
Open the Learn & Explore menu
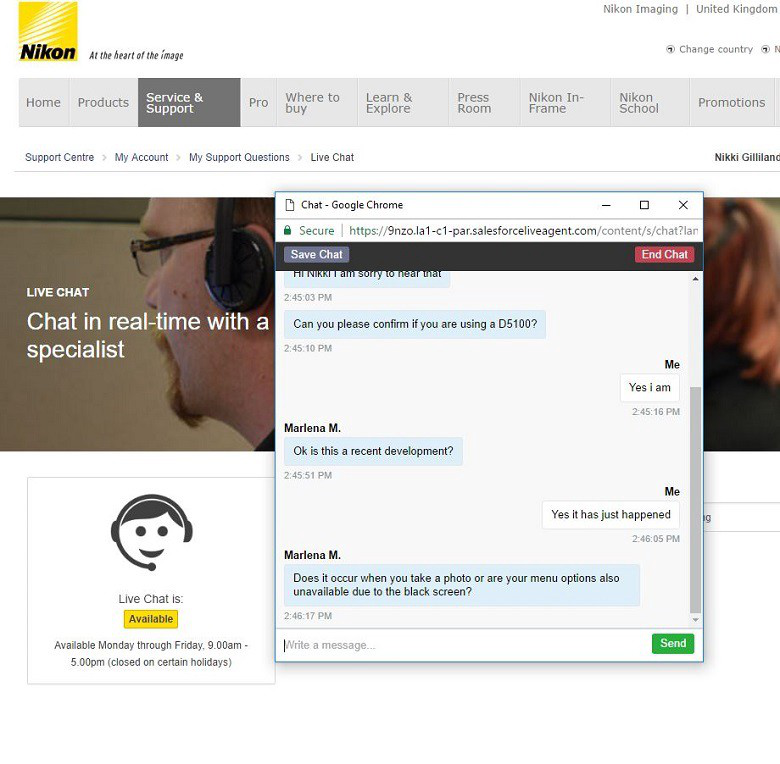pos(388,103)
